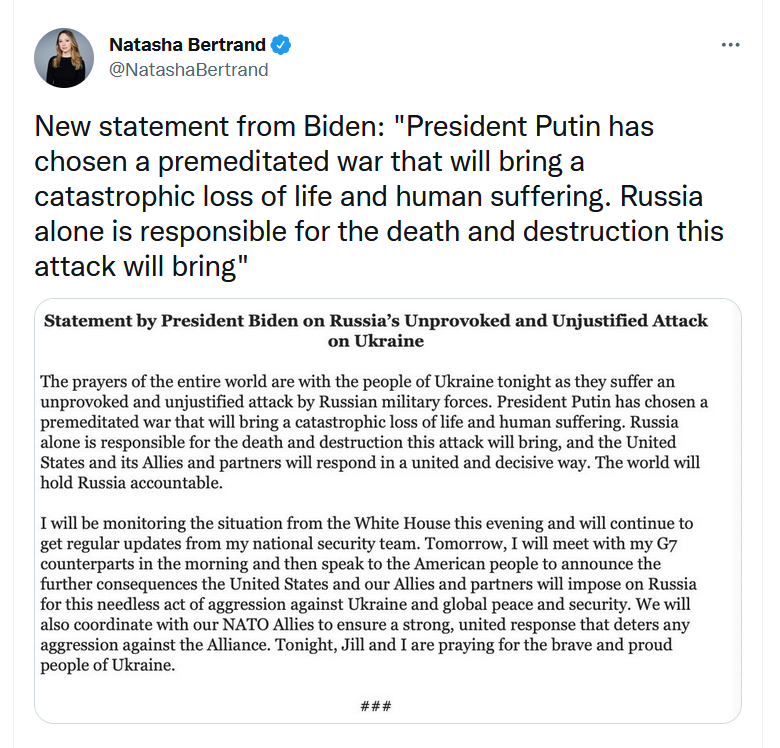Open the tweet's more options menu

tap(731, 46)
